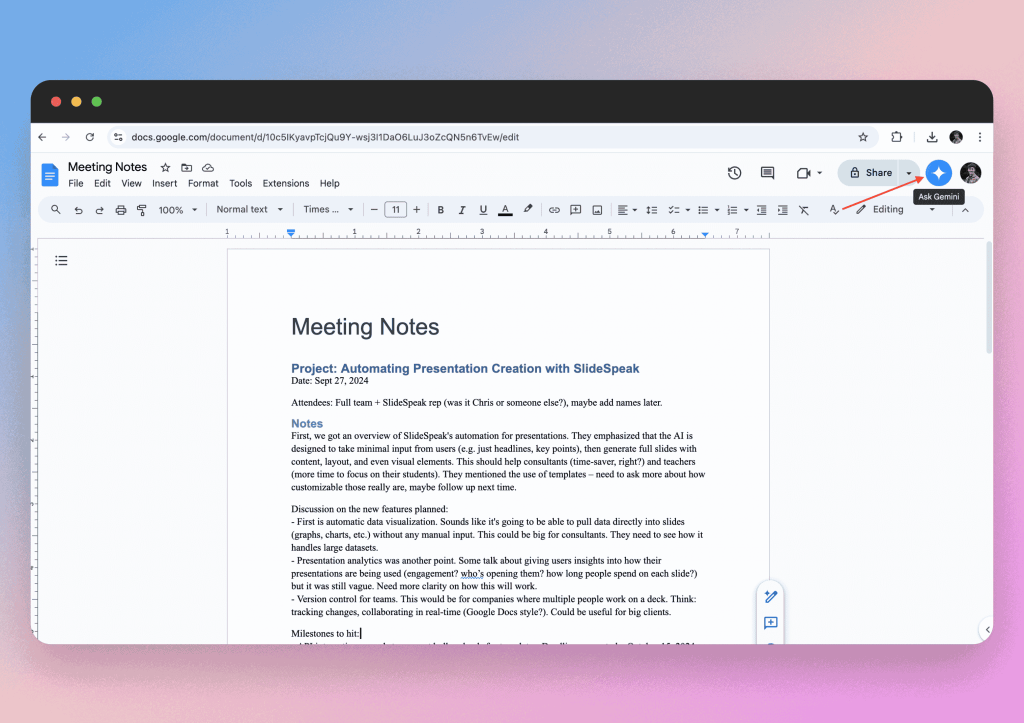Insert an image
Image resolution: width=1024 pixels, height=723 pixels.
597,210
